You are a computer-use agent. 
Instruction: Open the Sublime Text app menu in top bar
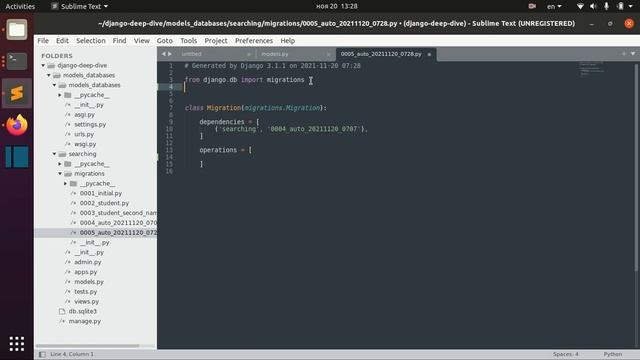point(80,6)
